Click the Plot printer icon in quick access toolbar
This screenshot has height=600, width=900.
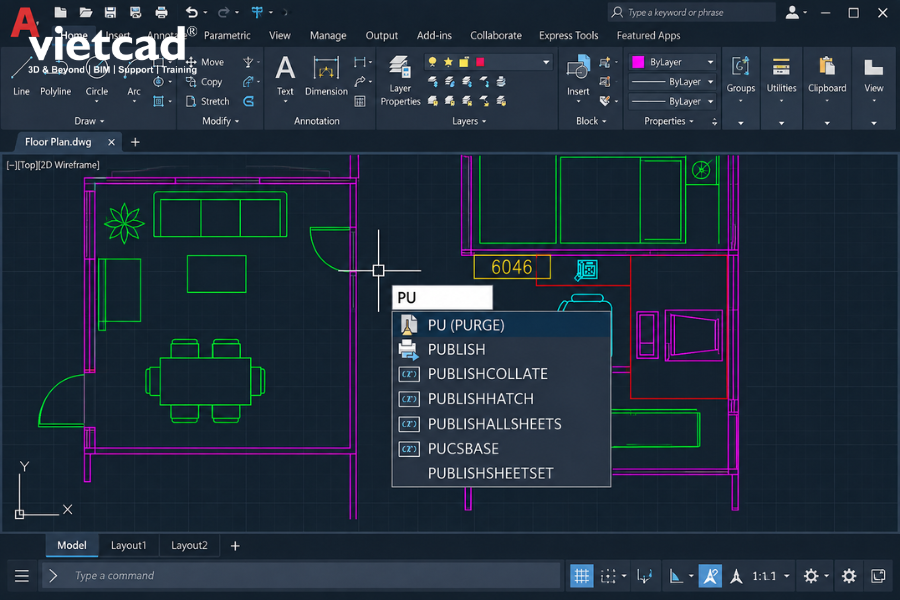(x=161, y=12)
